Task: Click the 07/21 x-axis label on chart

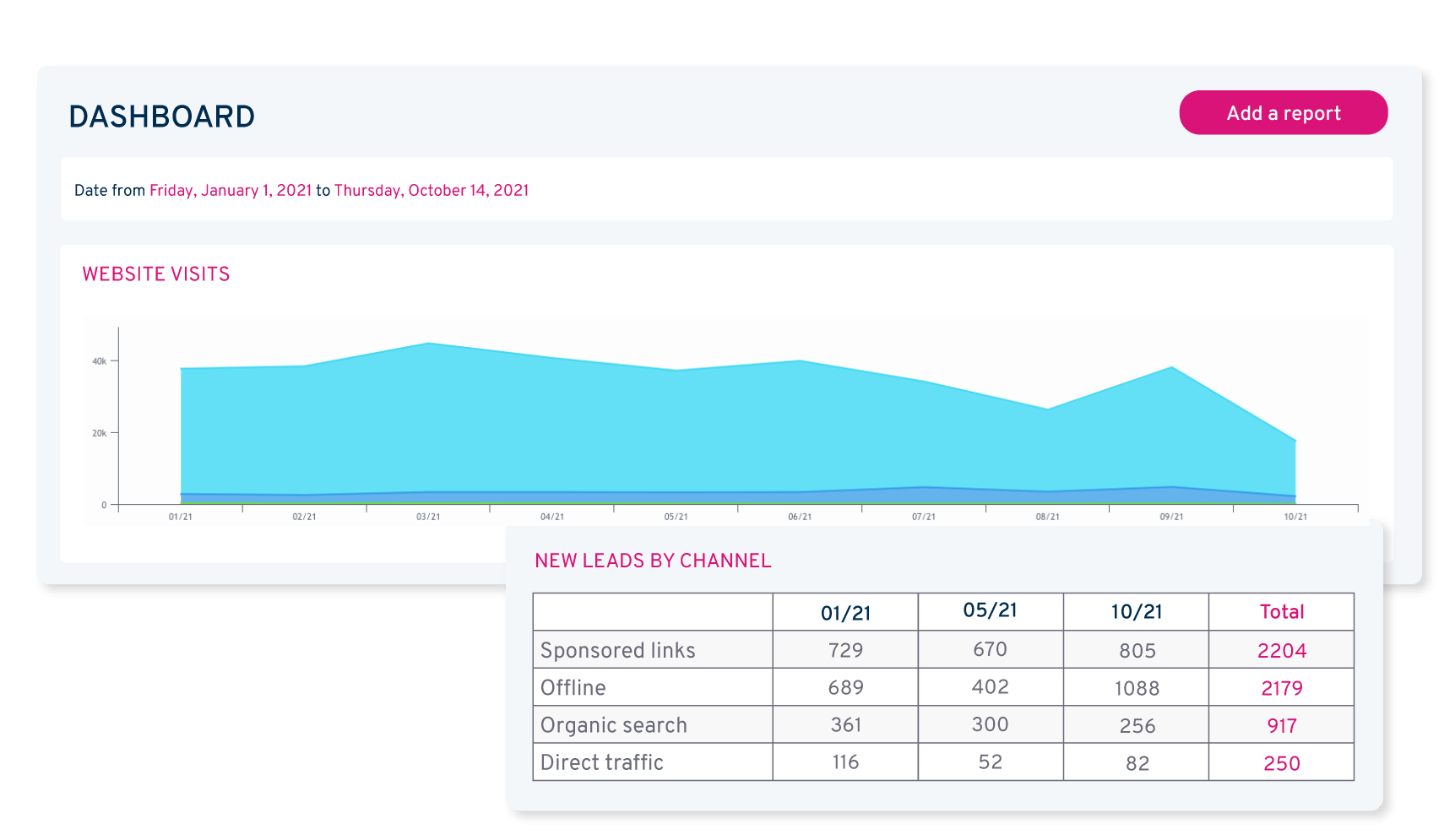Action: click(x=924, y=517)
